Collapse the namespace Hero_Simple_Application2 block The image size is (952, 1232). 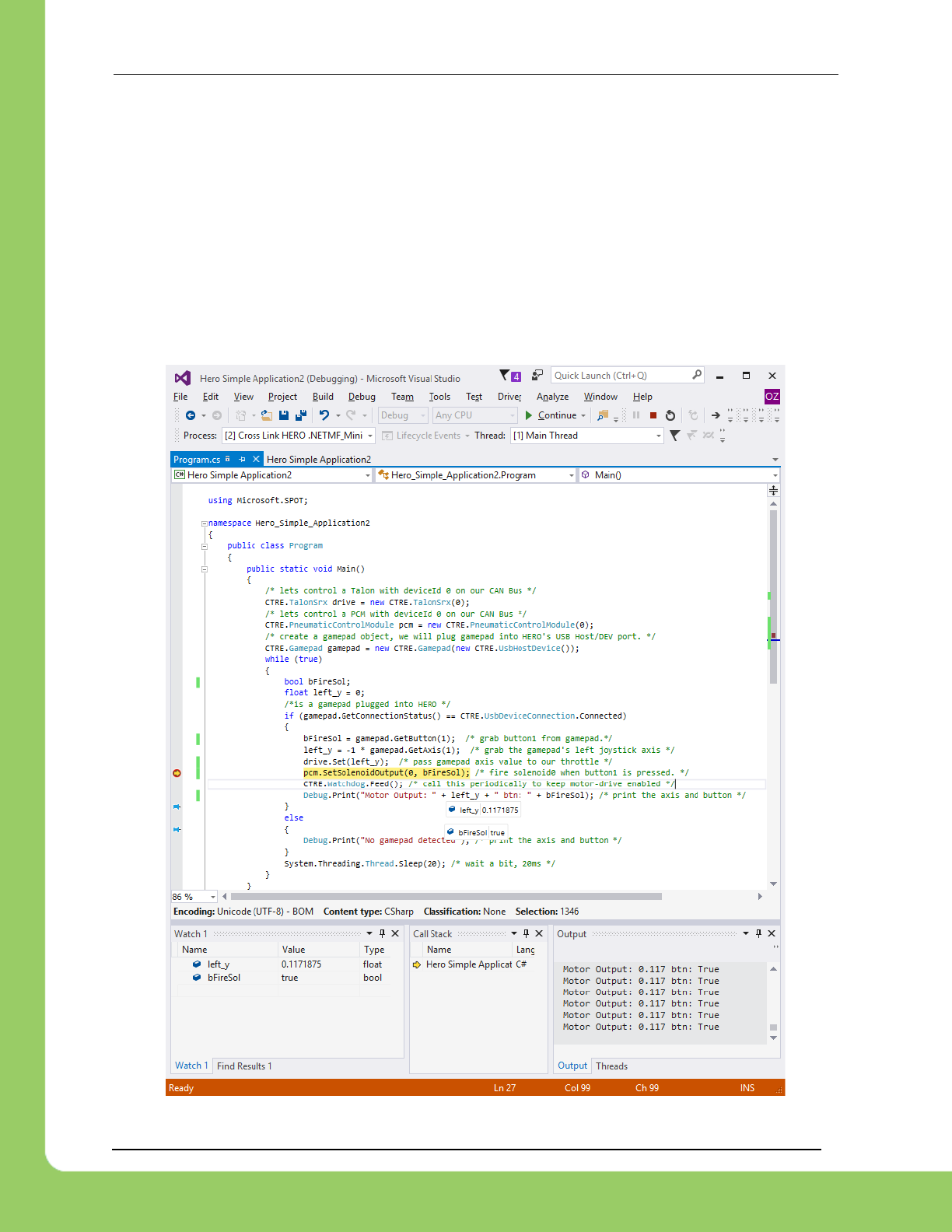[x=205, y=523]
